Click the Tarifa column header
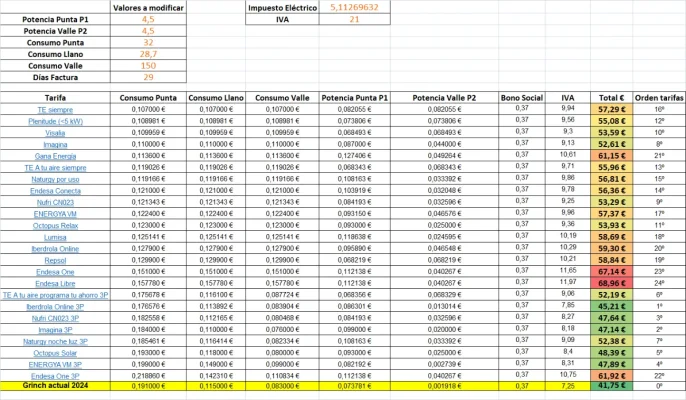Viewport: 686px width, 400px height. (55, 98)
